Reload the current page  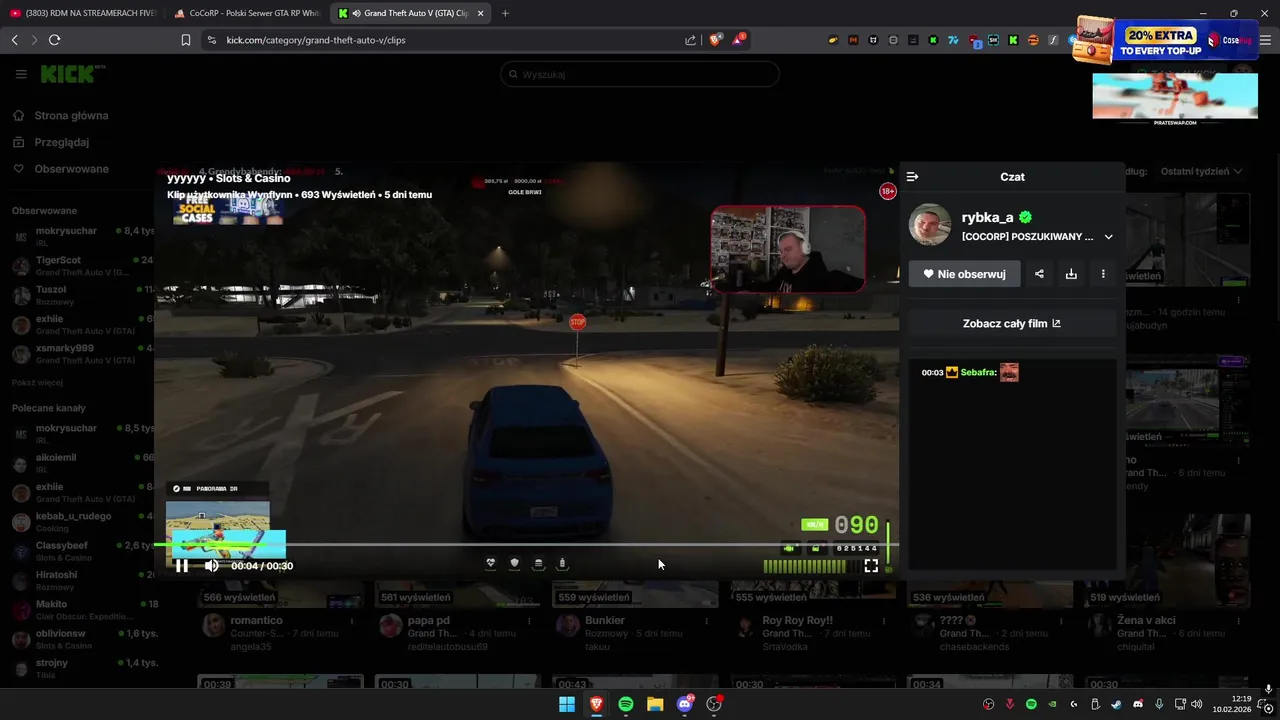pos(54,40)
